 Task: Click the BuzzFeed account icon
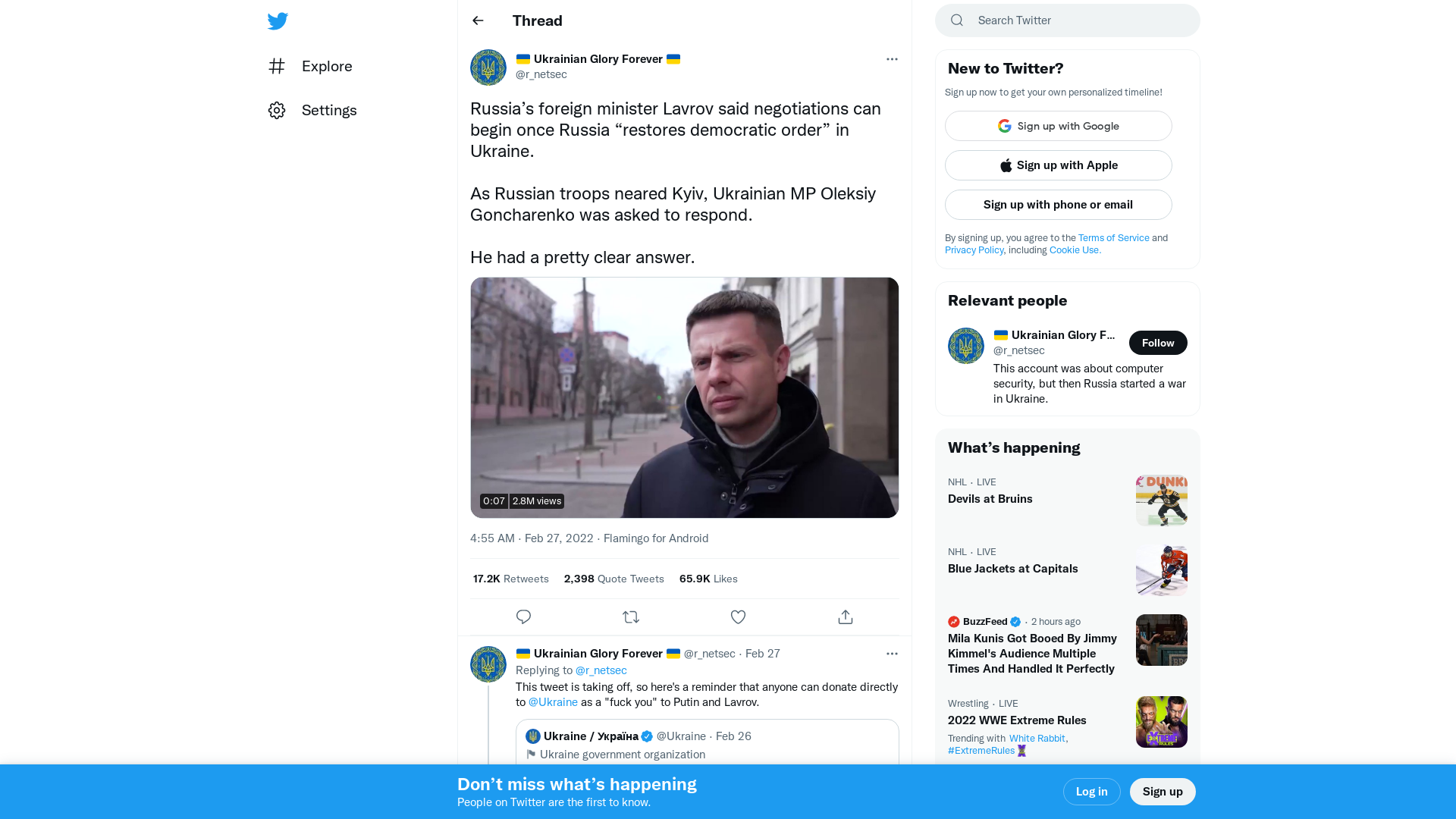[954, 622]
